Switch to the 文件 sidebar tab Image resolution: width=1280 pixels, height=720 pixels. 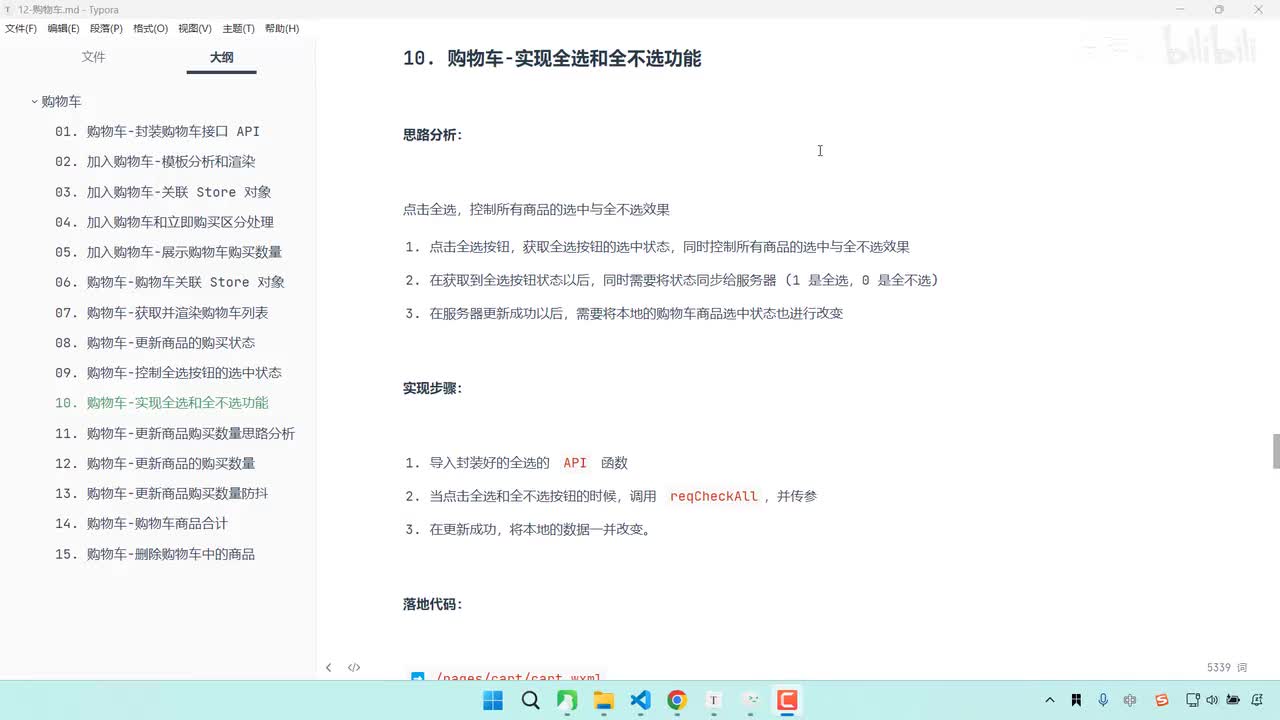(93, 57)
